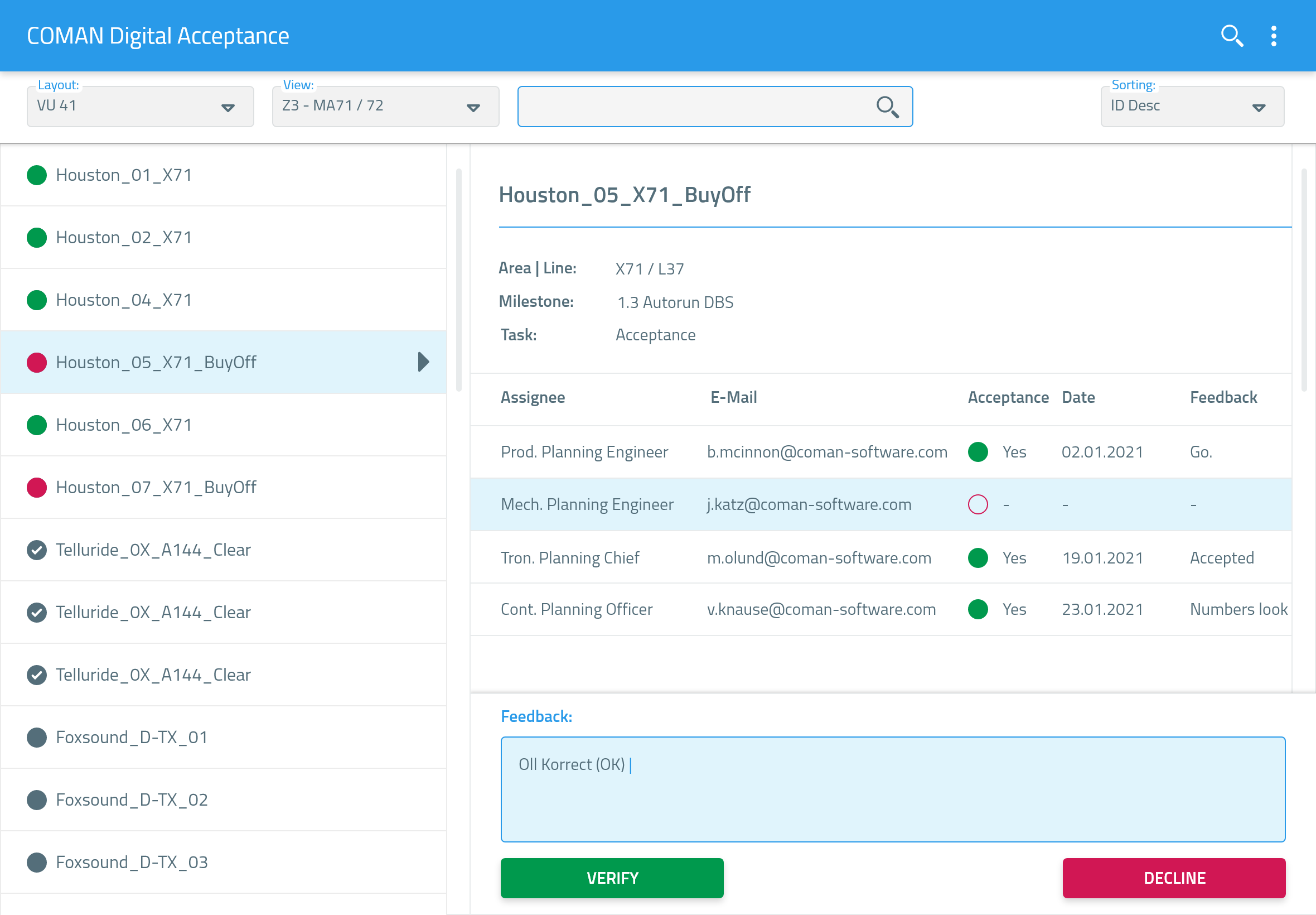
Task: Click the left list vertical scrollbar
Action: pos(458,280)
